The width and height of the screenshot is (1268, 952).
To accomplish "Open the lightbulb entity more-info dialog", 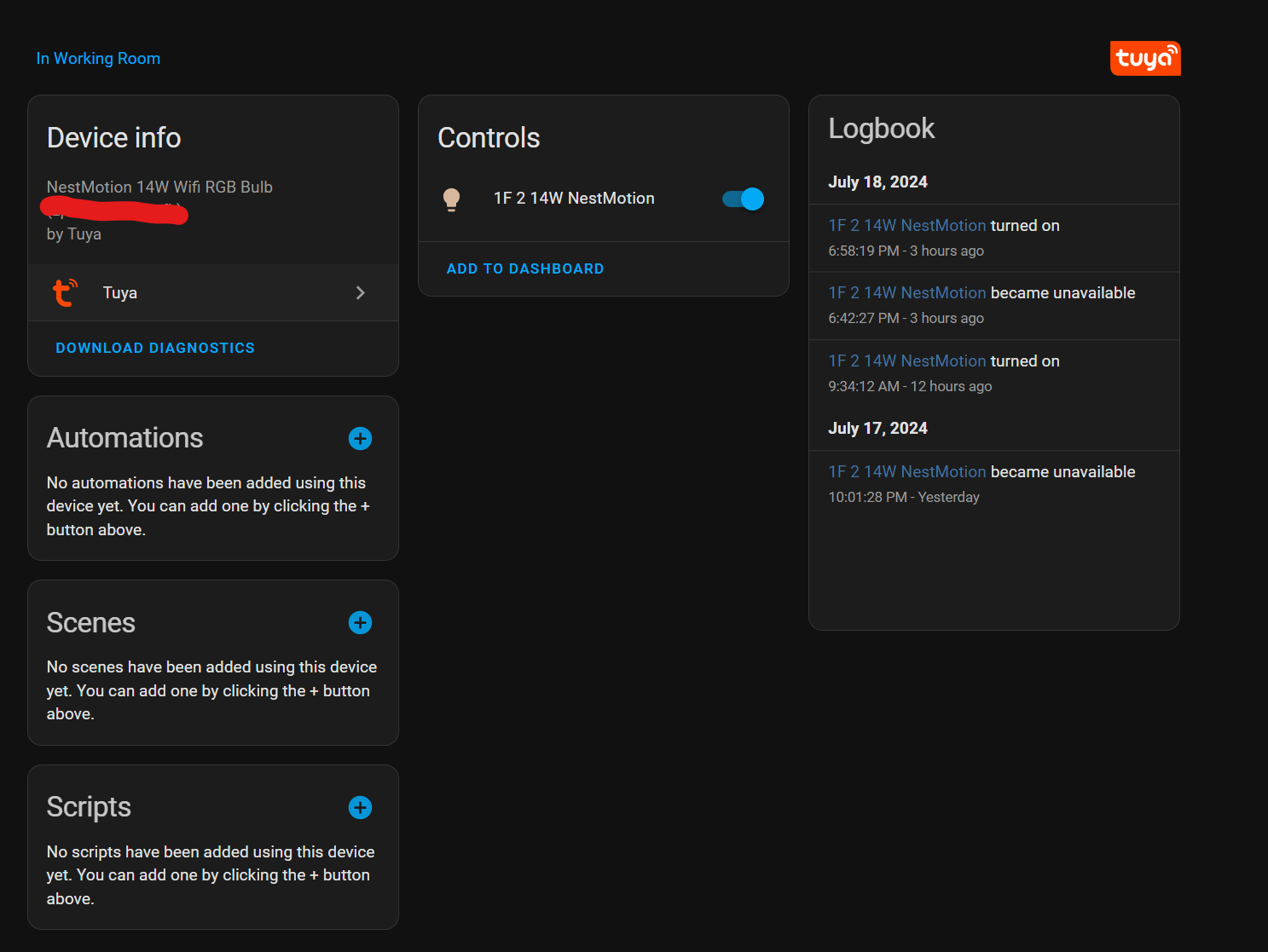I will tap(573, 198).
